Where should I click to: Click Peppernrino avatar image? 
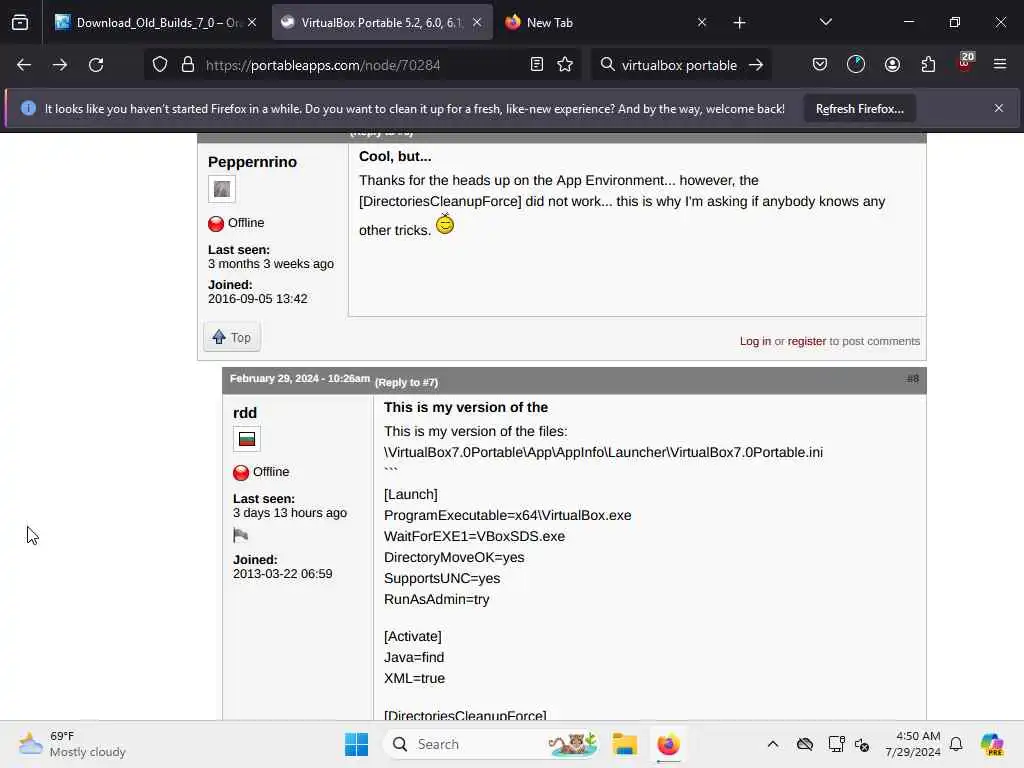click(x=222, y=189)
